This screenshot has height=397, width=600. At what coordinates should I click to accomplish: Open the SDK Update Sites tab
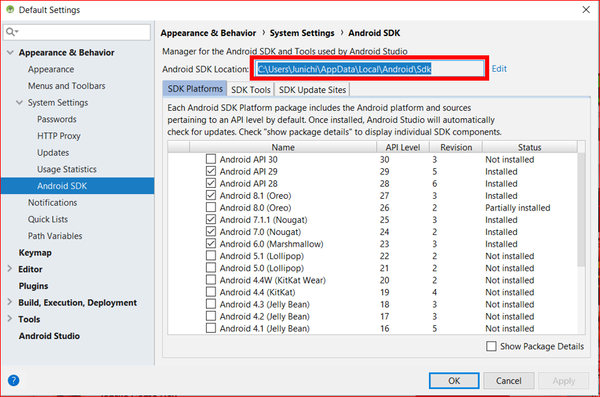(312, 90)
